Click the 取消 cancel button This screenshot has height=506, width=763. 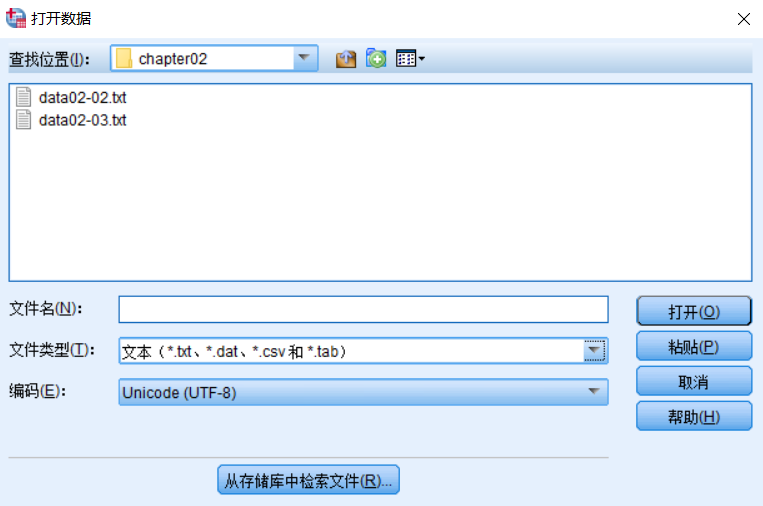click(694, 381)
